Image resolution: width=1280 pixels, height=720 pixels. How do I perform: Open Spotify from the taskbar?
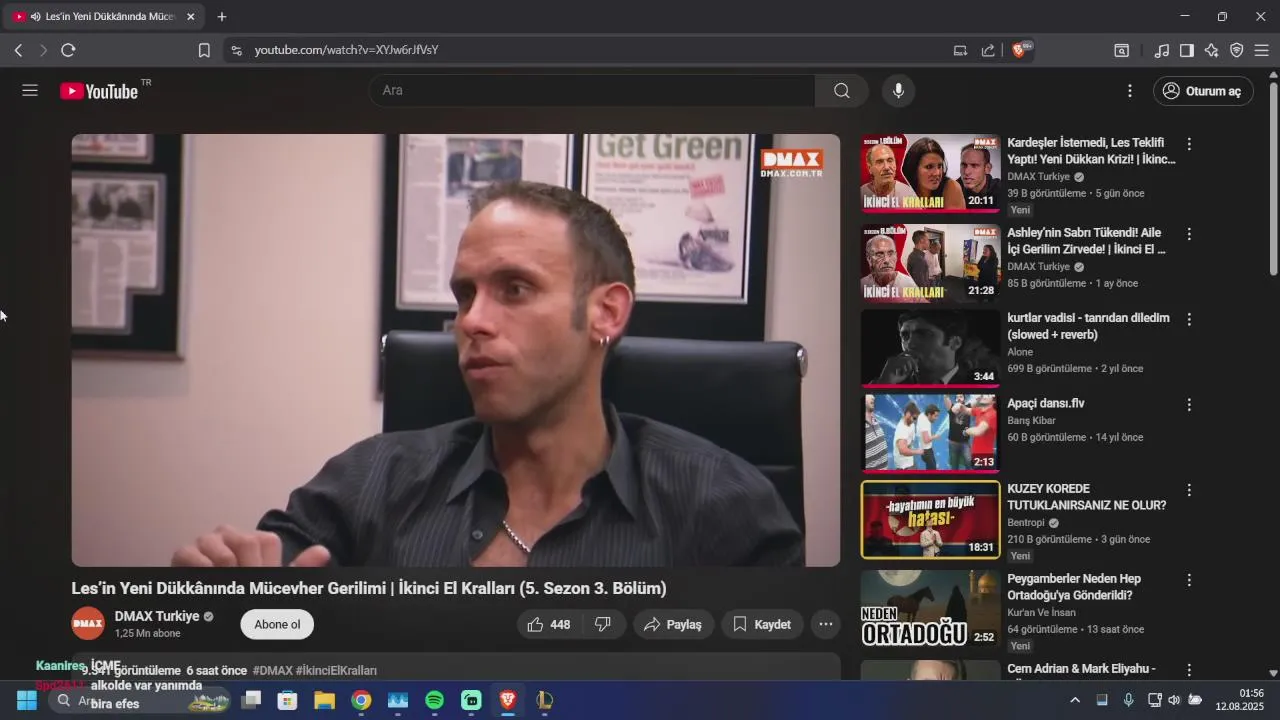(x=434, y=700)
